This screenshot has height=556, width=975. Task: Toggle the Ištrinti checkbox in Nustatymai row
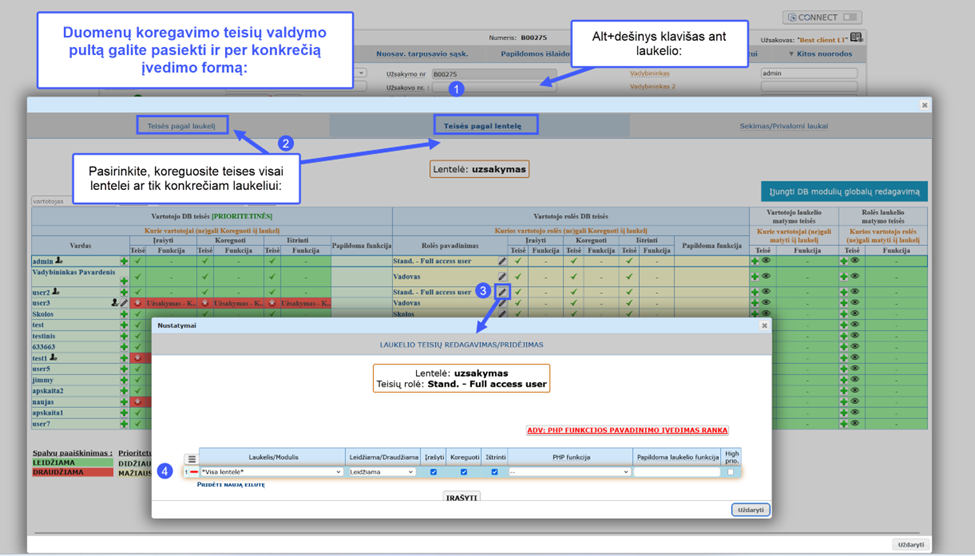pos(494,472)
